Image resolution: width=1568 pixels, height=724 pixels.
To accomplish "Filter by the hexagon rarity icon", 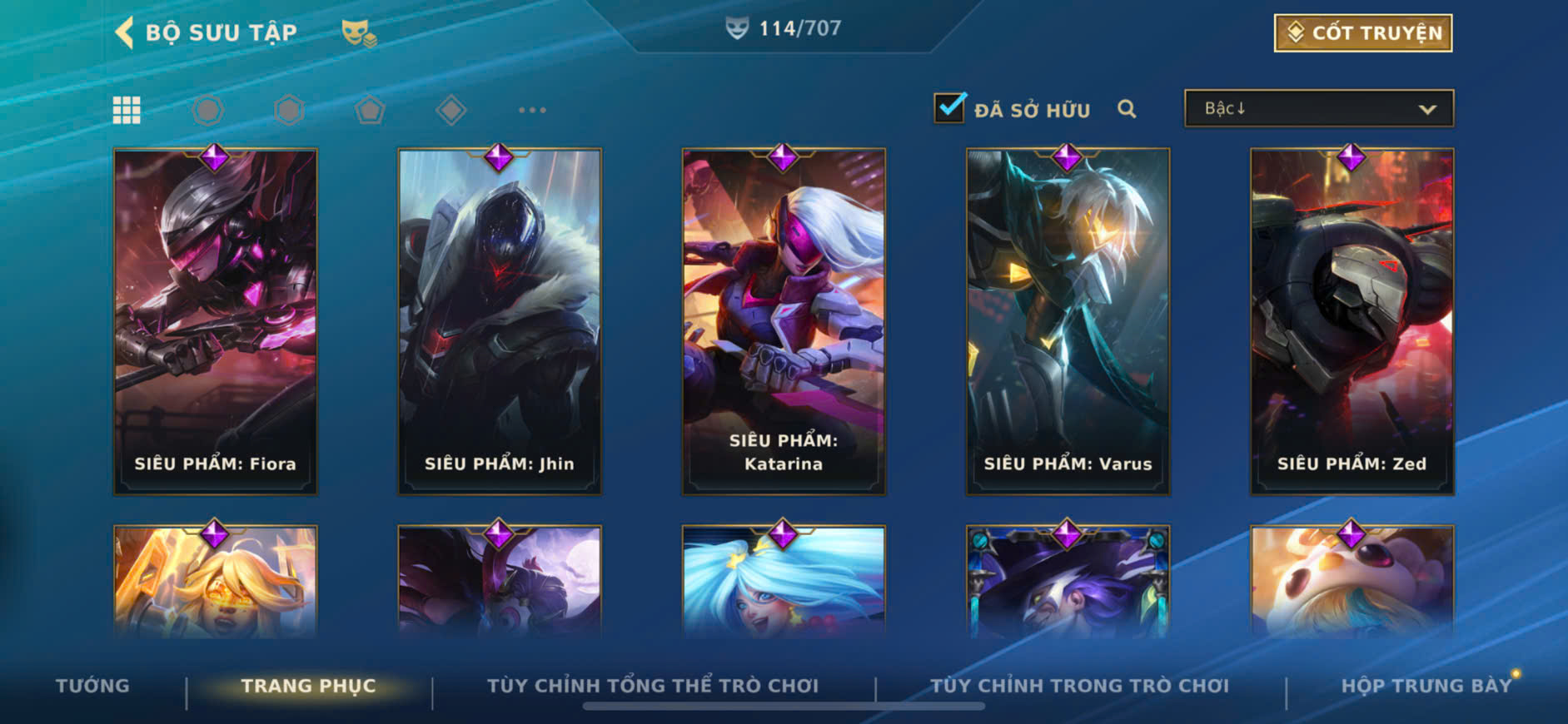I will coord(289,110).
